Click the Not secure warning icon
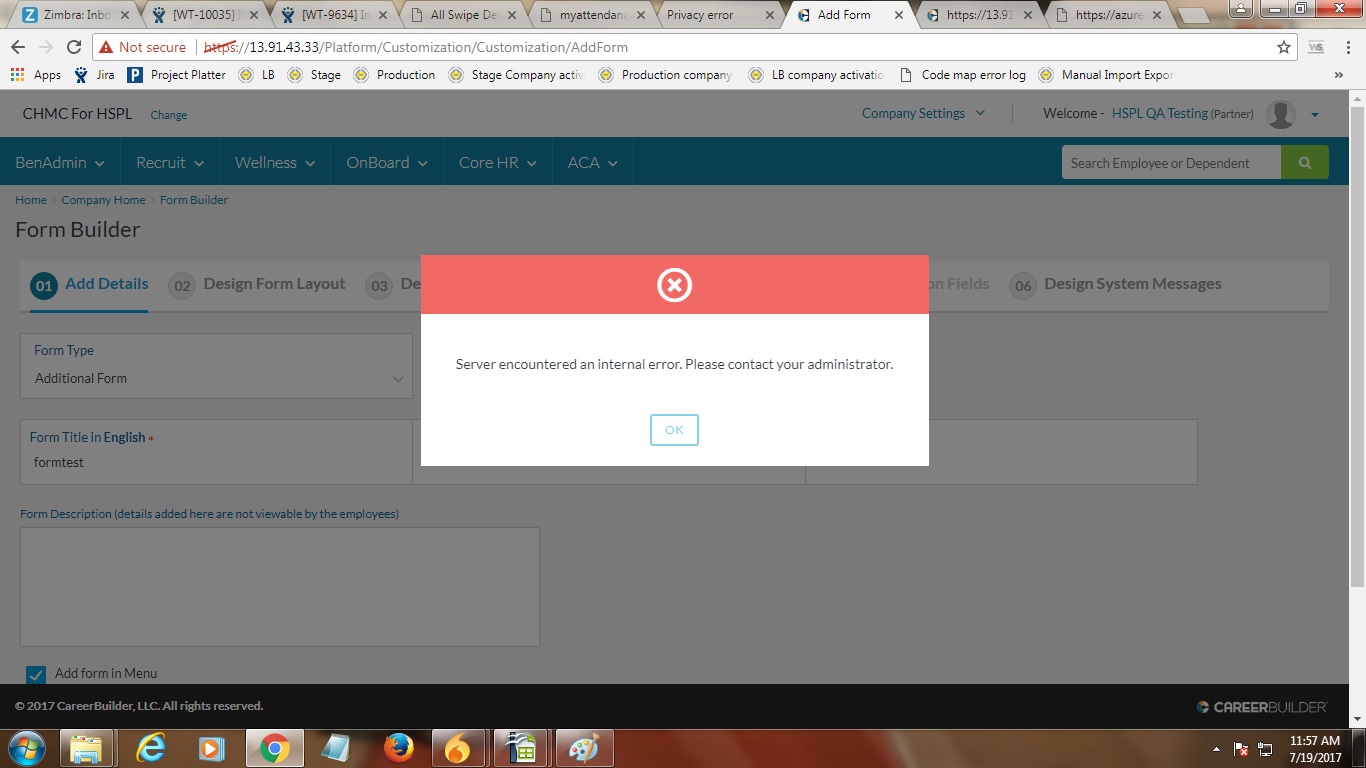Screen dimensions: 1366x768 coord(108,47)
